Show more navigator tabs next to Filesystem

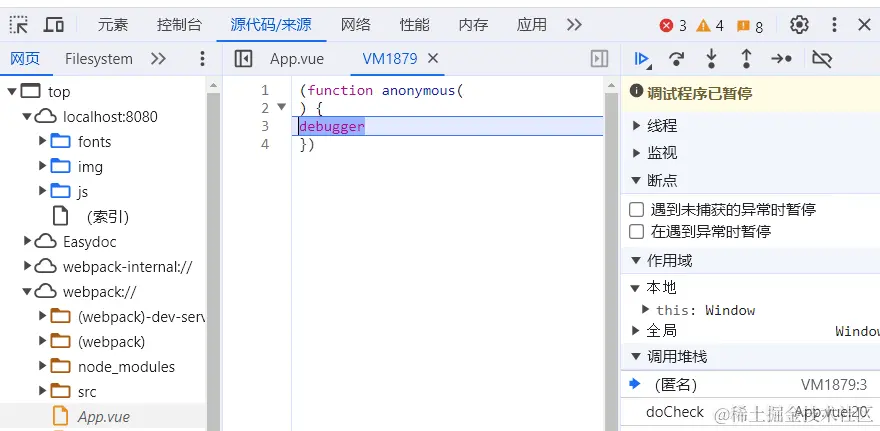159,58
